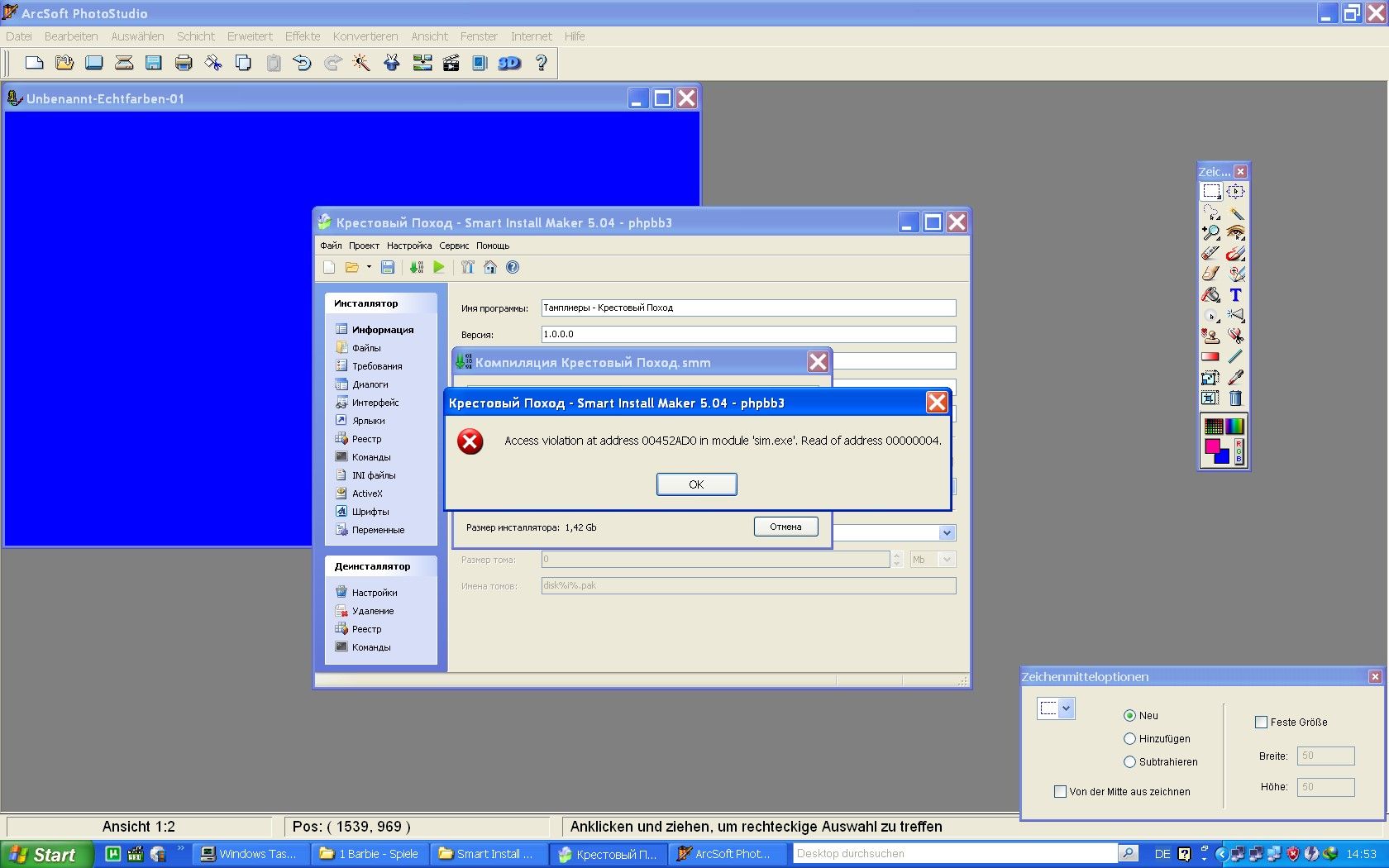Click the 3D button in the main toolbar
Image resolution: width=1389 pixels, height=868 pixels.
509,63
